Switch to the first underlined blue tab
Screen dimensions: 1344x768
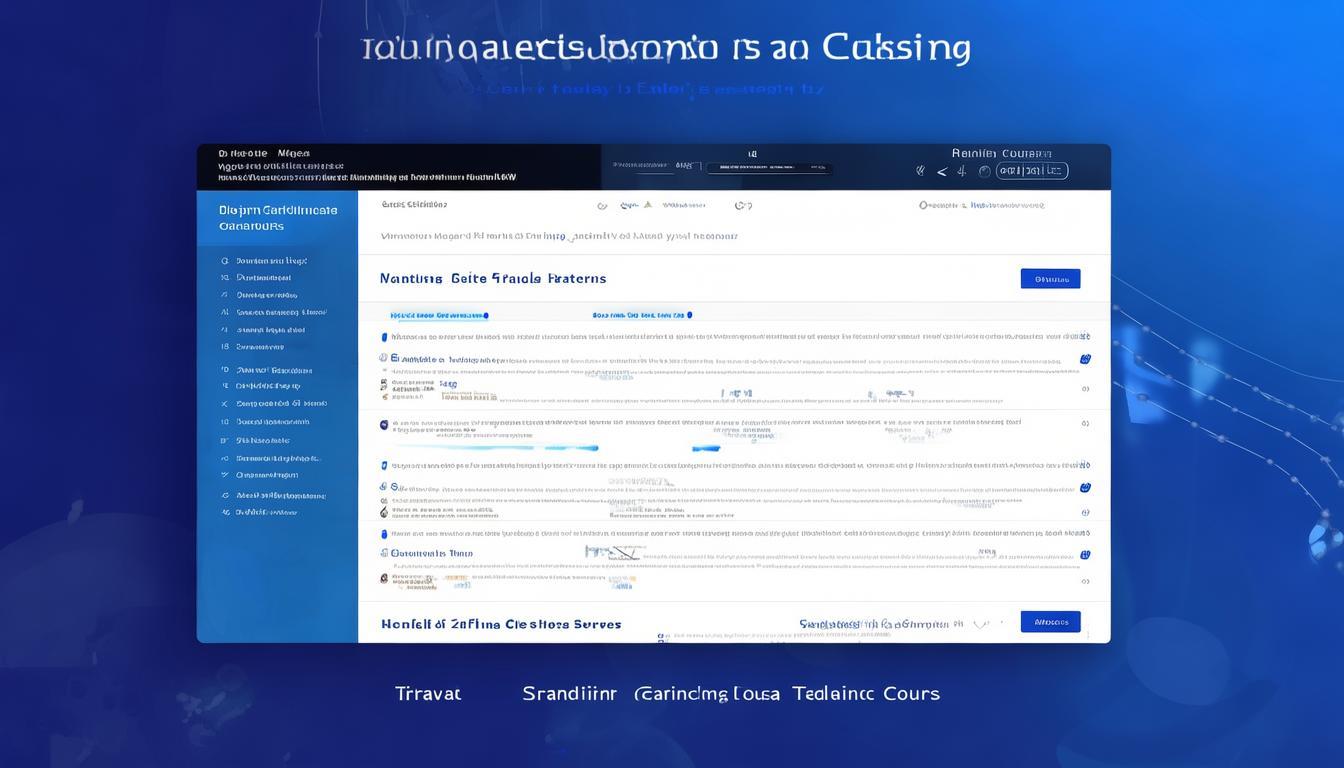tap(438, 315)
